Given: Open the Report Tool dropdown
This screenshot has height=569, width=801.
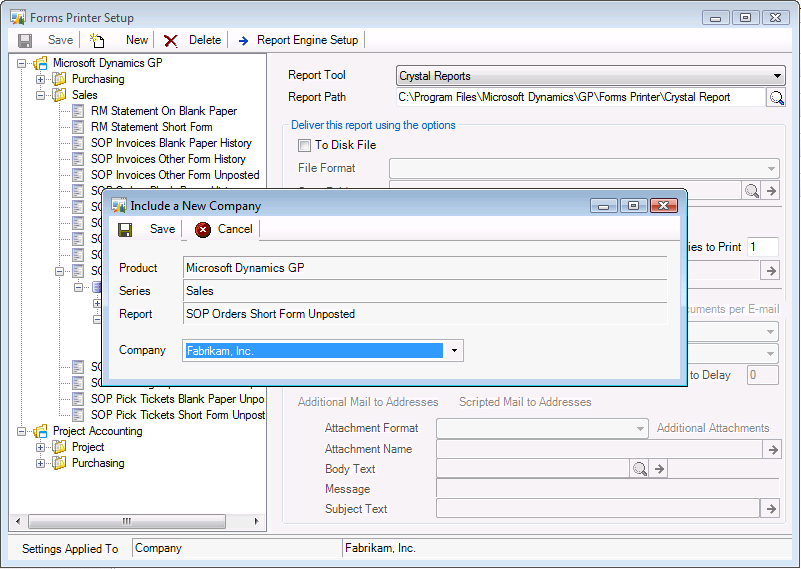Looking at the screenshot, I should [x=778, y=76].
